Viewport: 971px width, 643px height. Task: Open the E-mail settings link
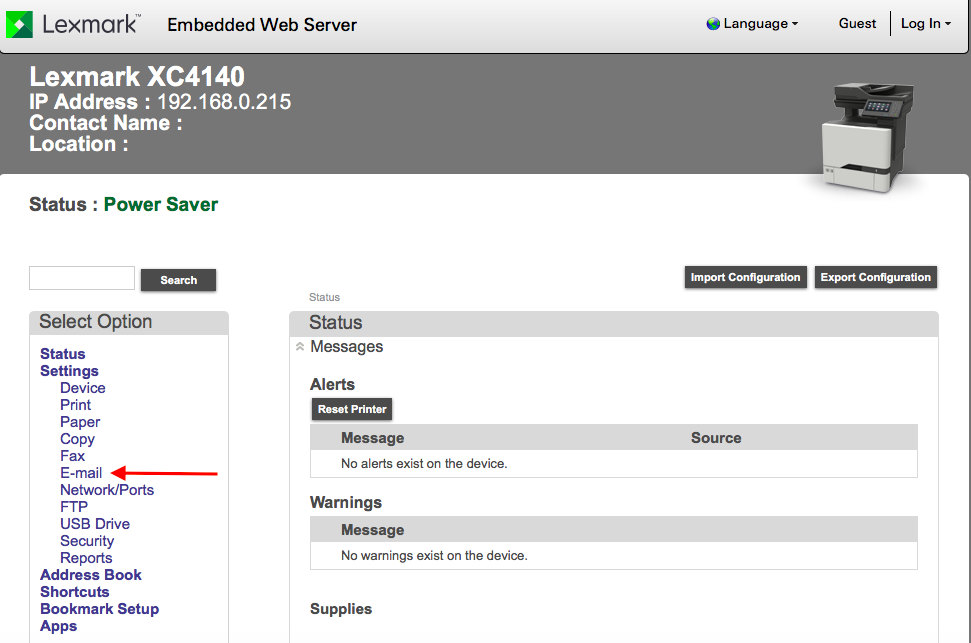(x=81, y=473)
